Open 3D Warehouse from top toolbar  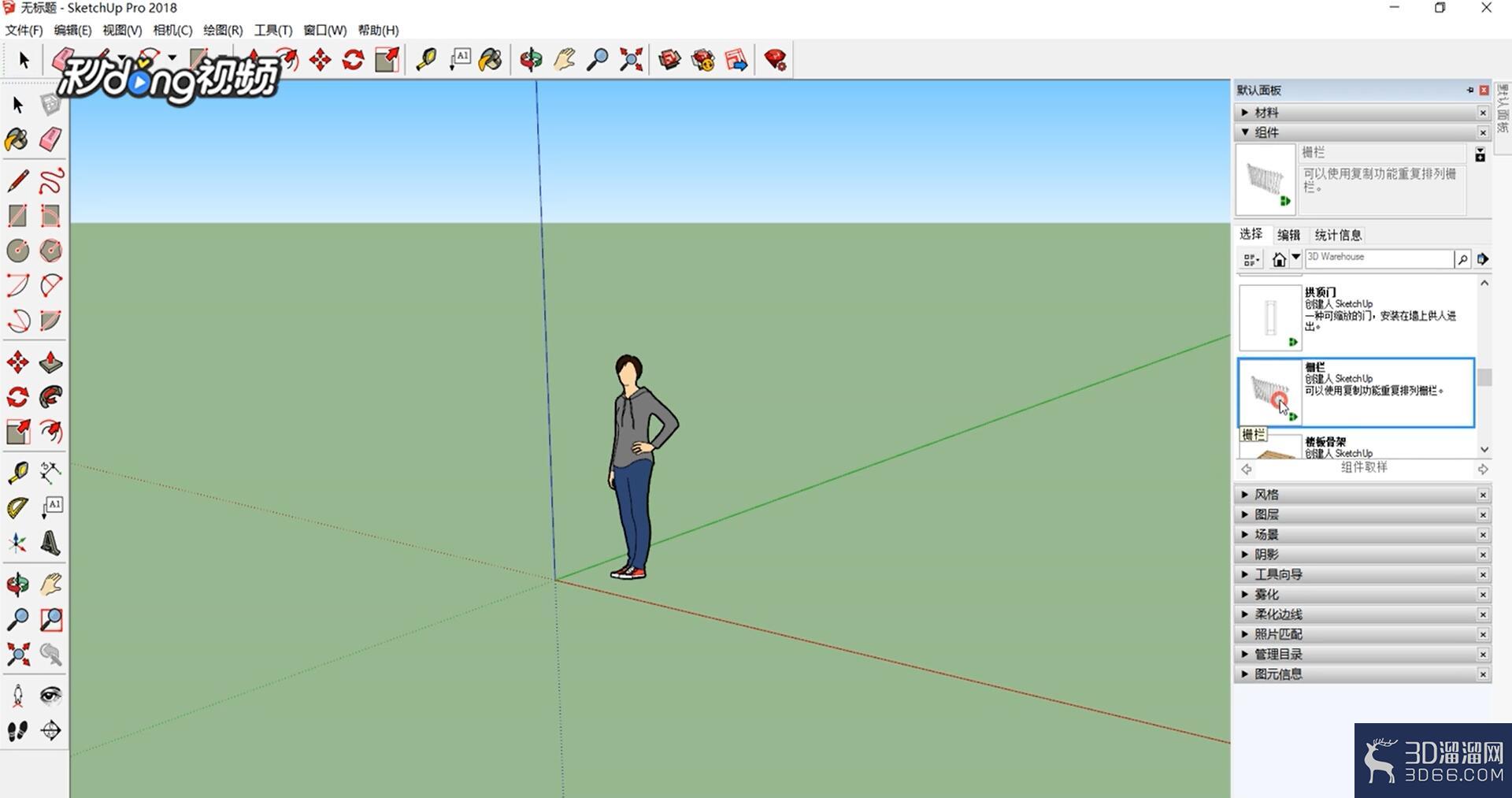click(669, 60)
